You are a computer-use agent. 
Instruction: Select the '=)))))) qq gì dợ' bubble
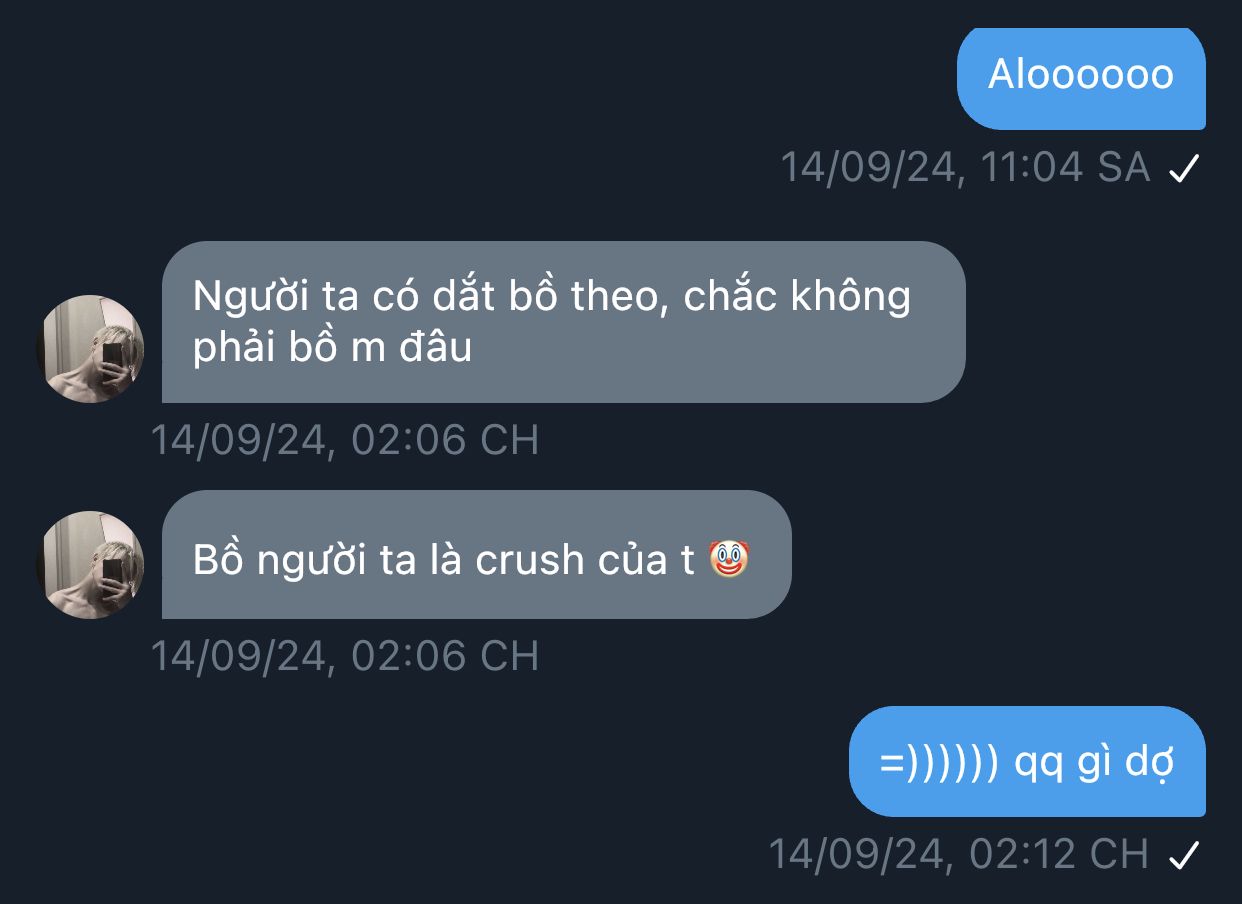pyautogui.click(x=1027, y=762)
